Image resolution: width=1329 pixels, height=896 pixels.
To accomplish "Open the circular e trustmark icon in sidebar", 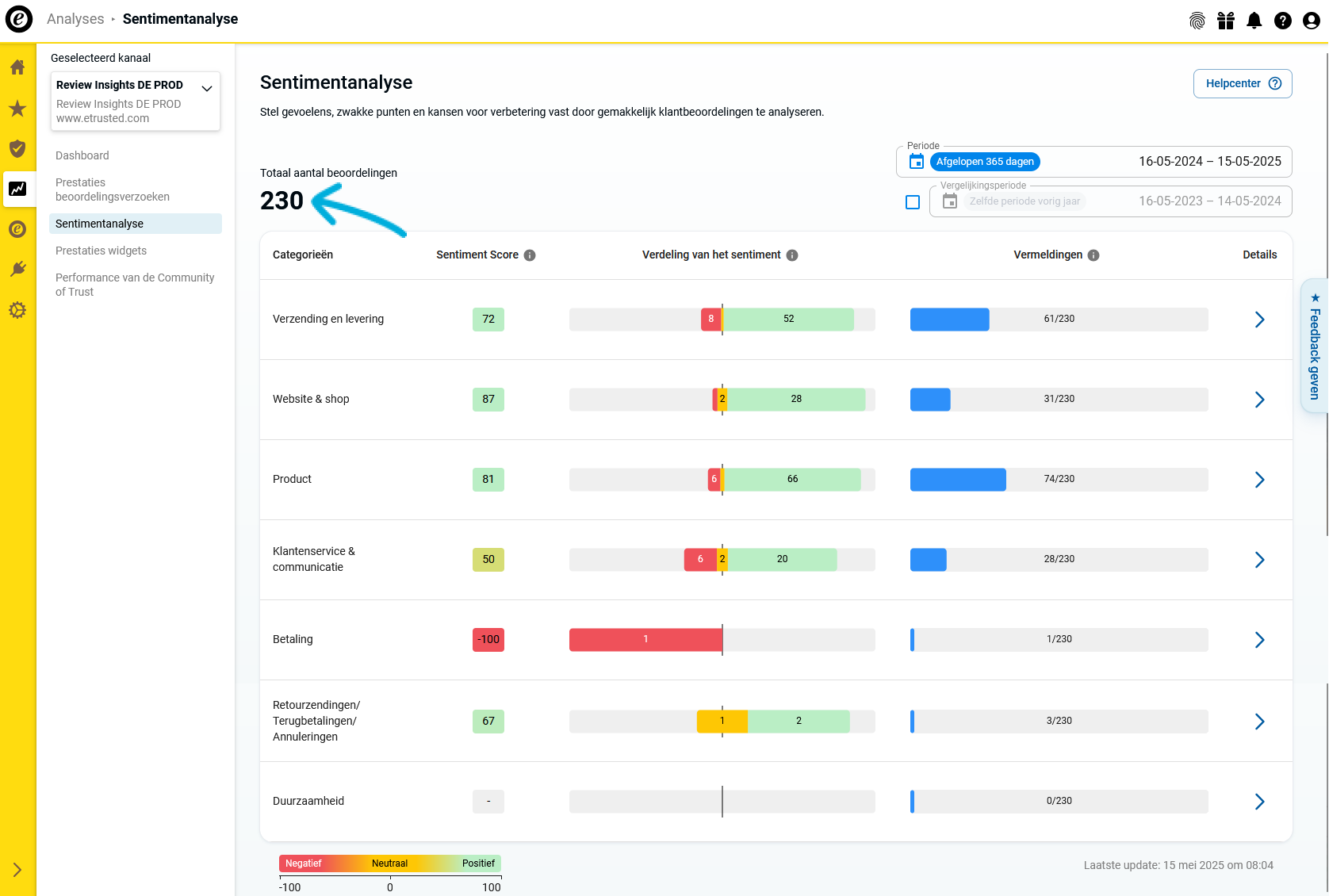I will (17, 229).
